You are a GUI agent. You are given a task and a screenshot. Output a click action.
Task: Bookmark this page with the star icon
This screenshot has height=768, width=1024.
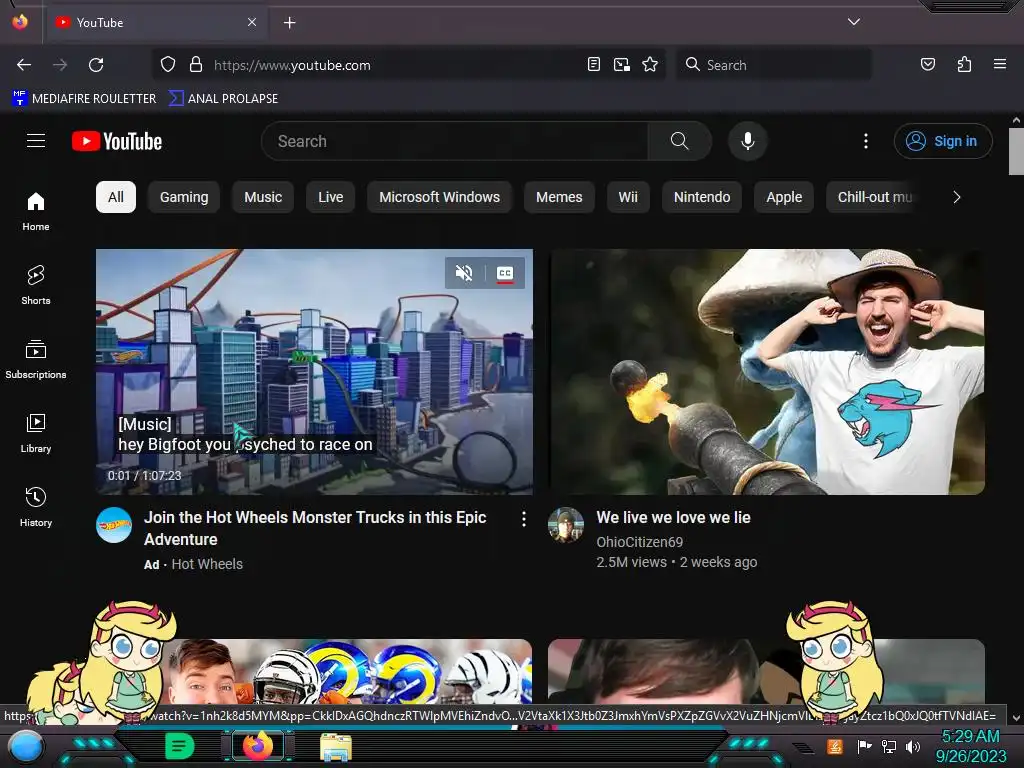tap(650, 65)
